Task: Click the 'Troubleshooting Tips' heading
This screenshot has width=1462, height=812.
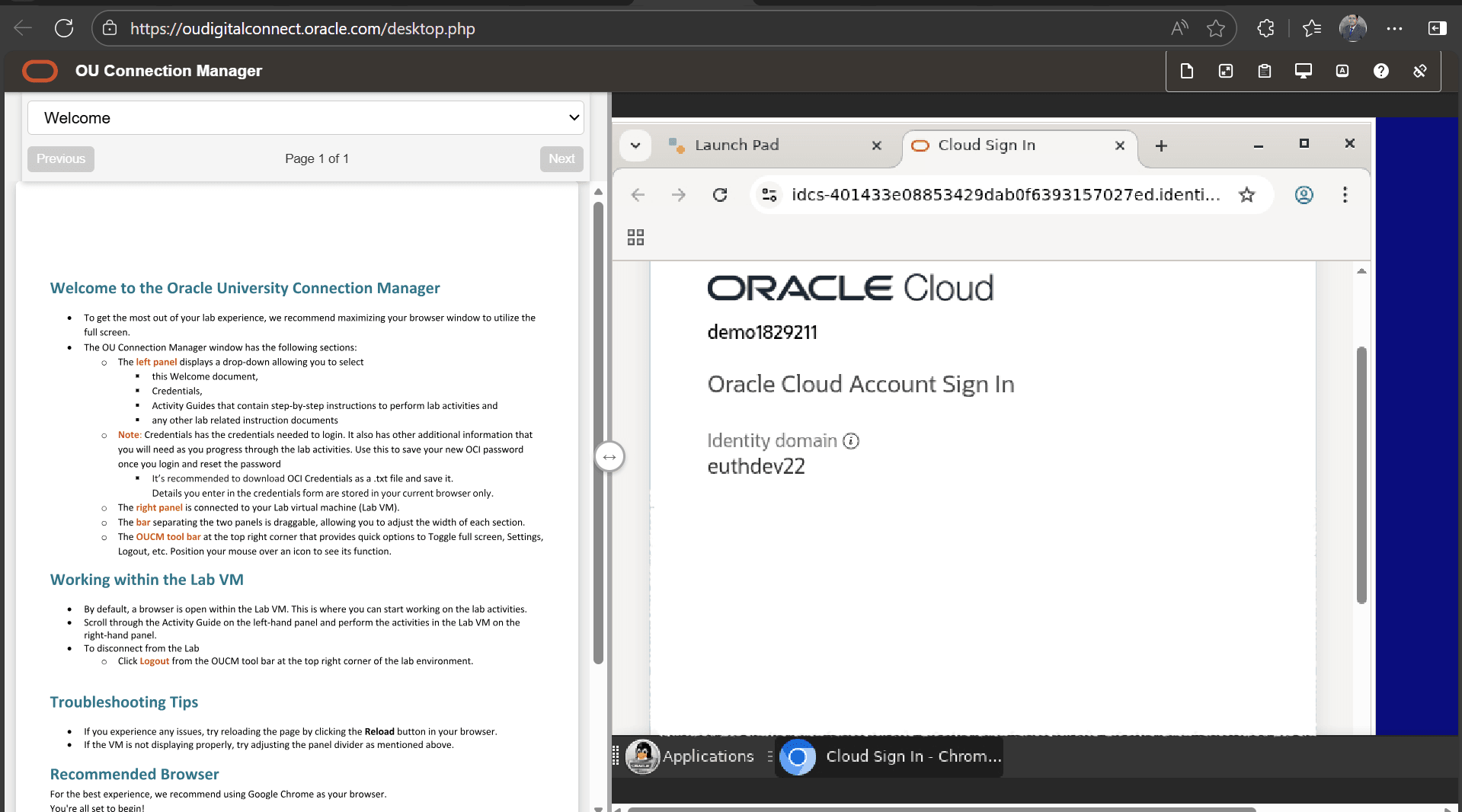Action: 124,702
